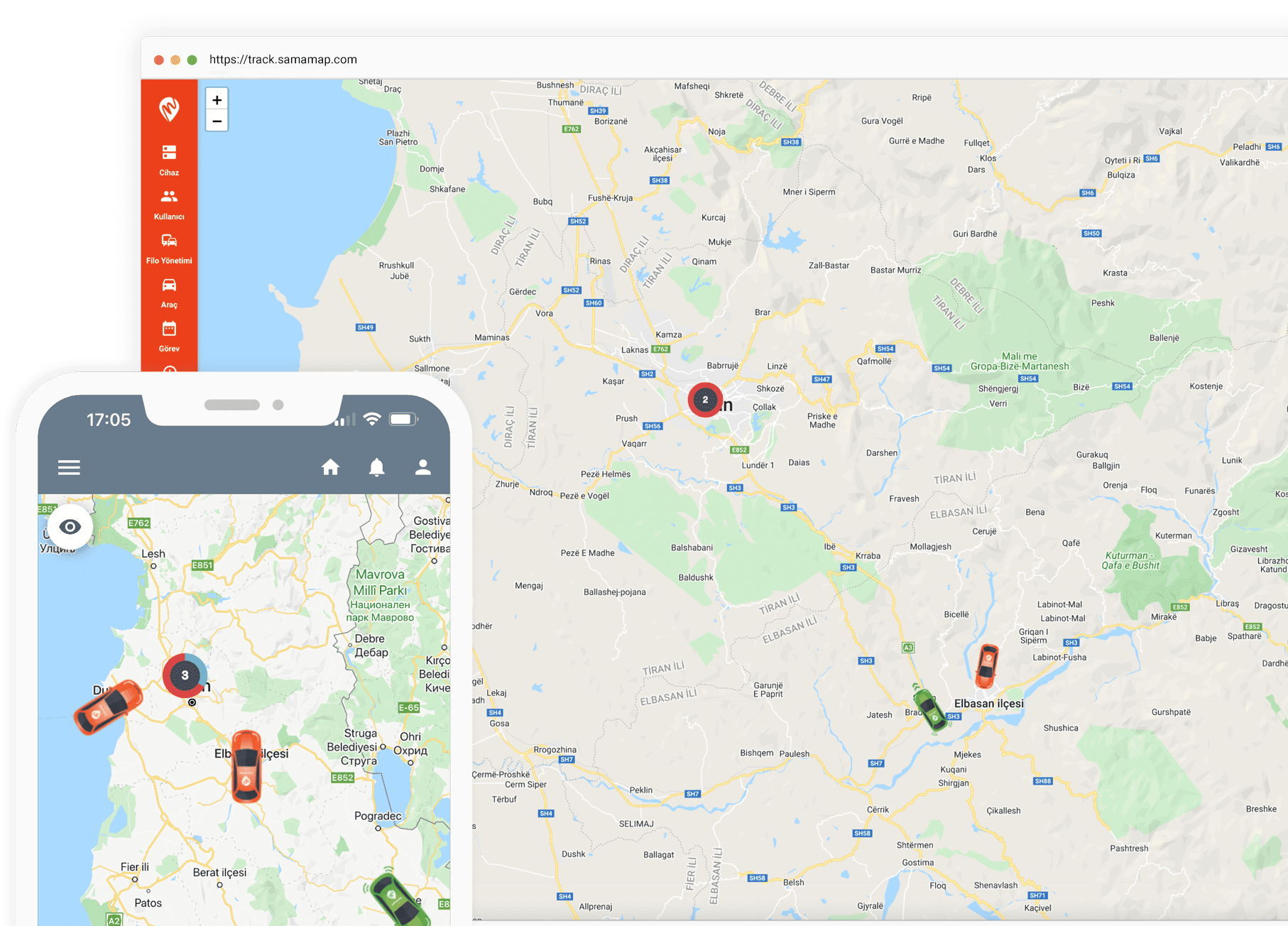Click the Kuturman - Qafa e Bushit label

pyautogui.click(x=1130, y=560)
